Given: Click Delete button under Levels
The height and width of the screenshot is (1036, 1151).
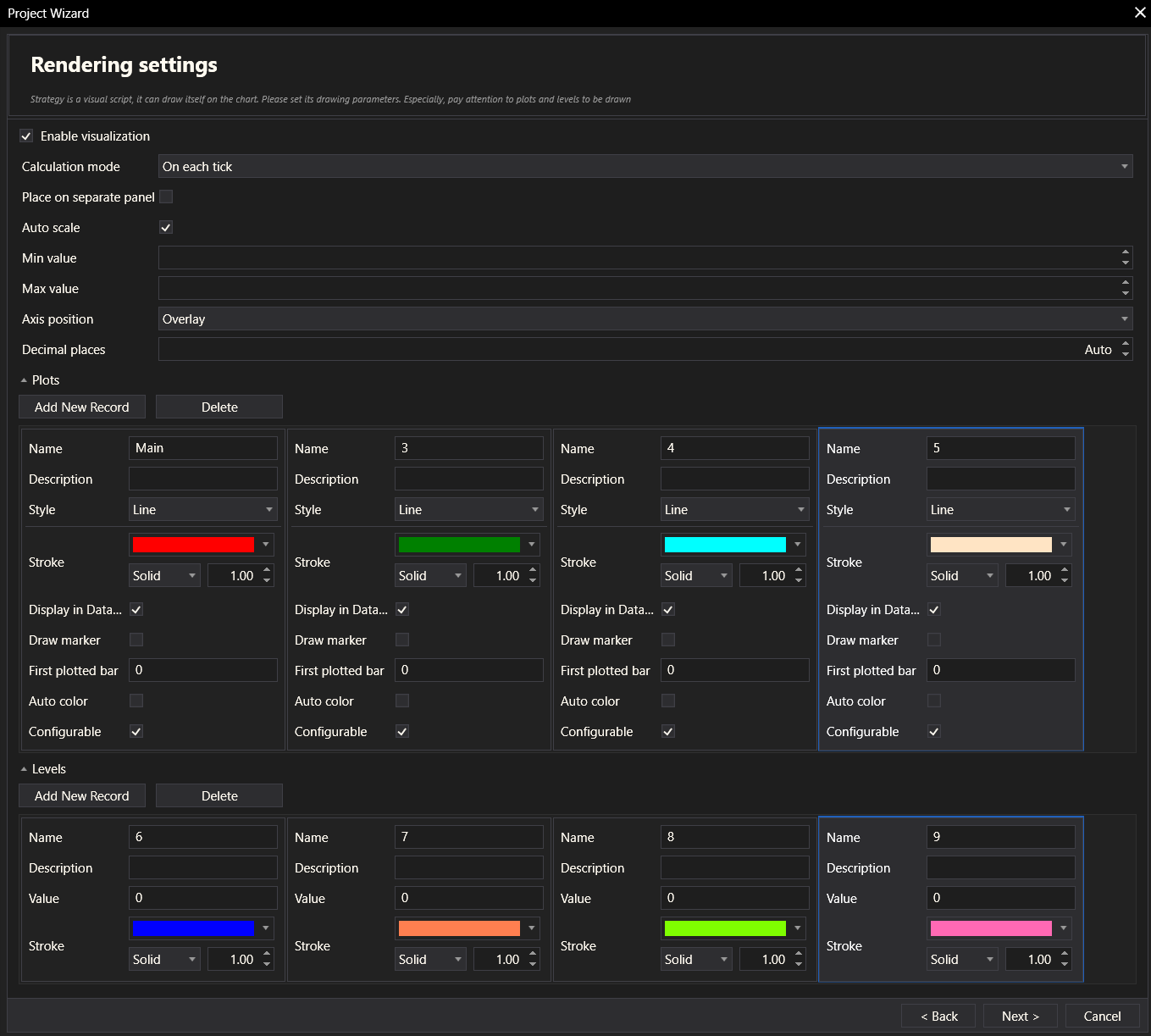Looking at the screenshot, I should [219, 796].
